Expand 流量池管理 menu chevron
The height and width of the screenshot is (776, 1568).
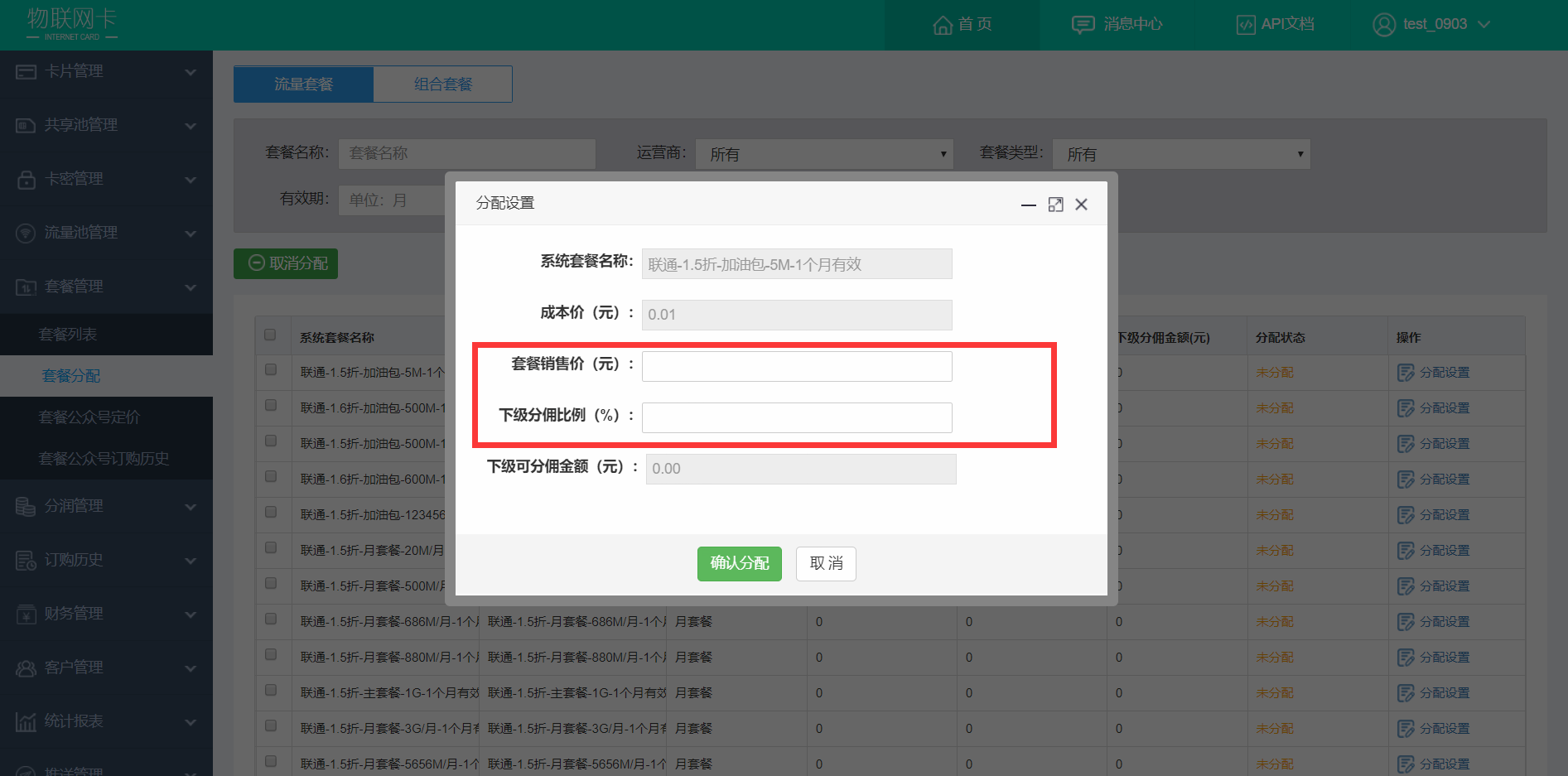pyautogui.click(x=191, y=234)
